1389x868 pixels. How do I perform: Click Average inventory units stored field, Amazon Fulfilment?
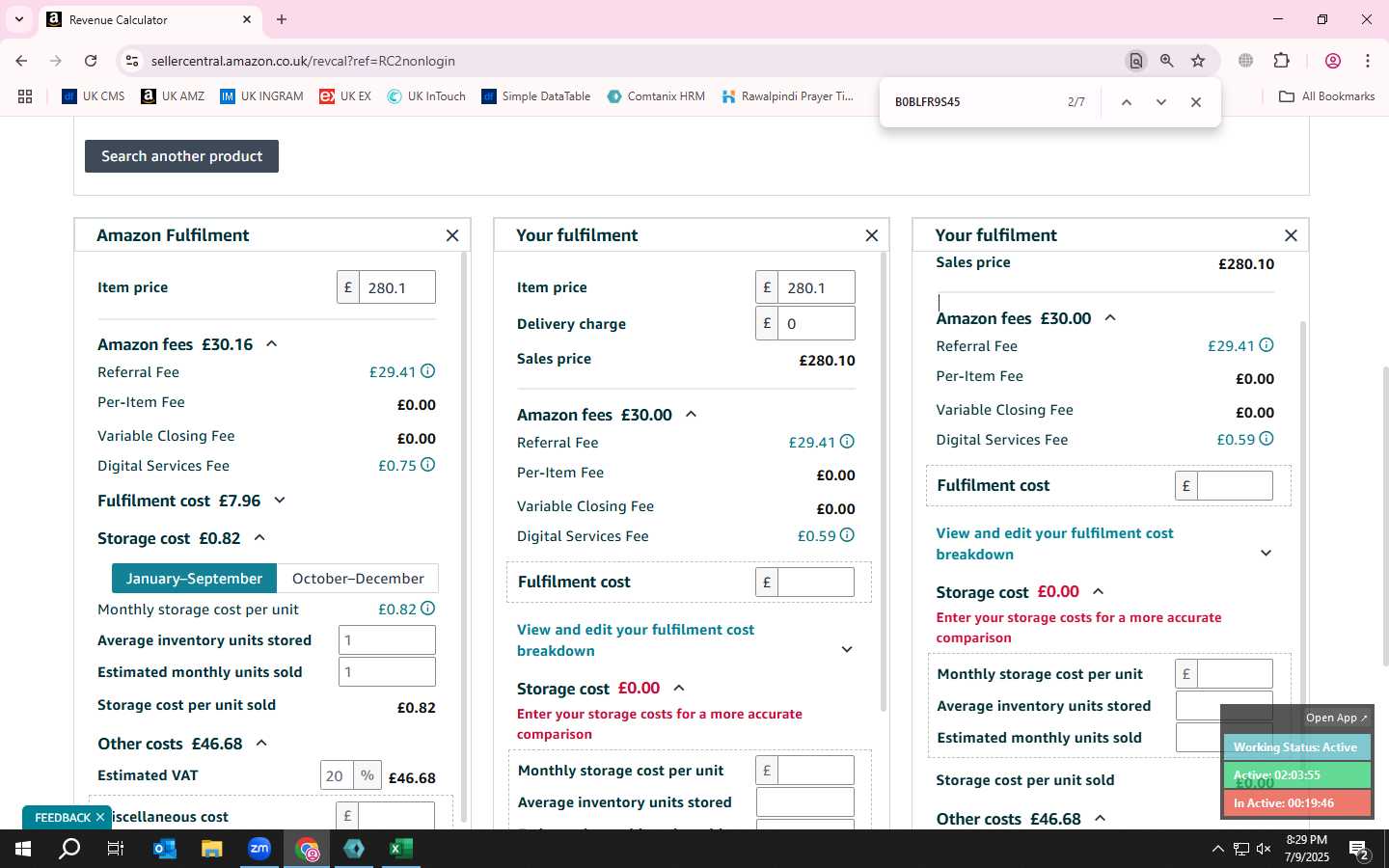[387, 640]
